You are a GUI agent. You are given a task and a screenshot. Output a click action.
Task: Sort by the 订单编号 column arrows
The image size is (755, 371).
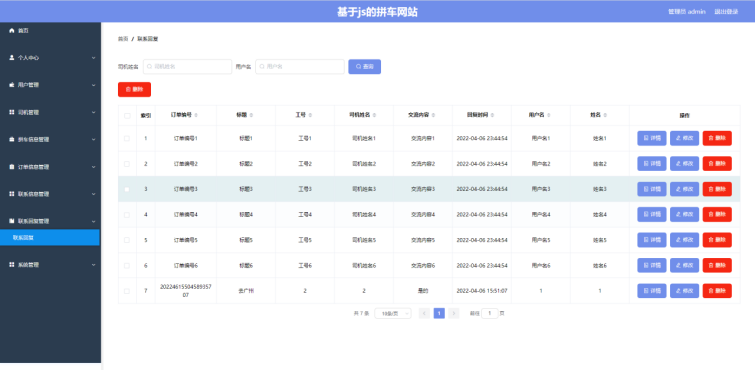(196, 115)
